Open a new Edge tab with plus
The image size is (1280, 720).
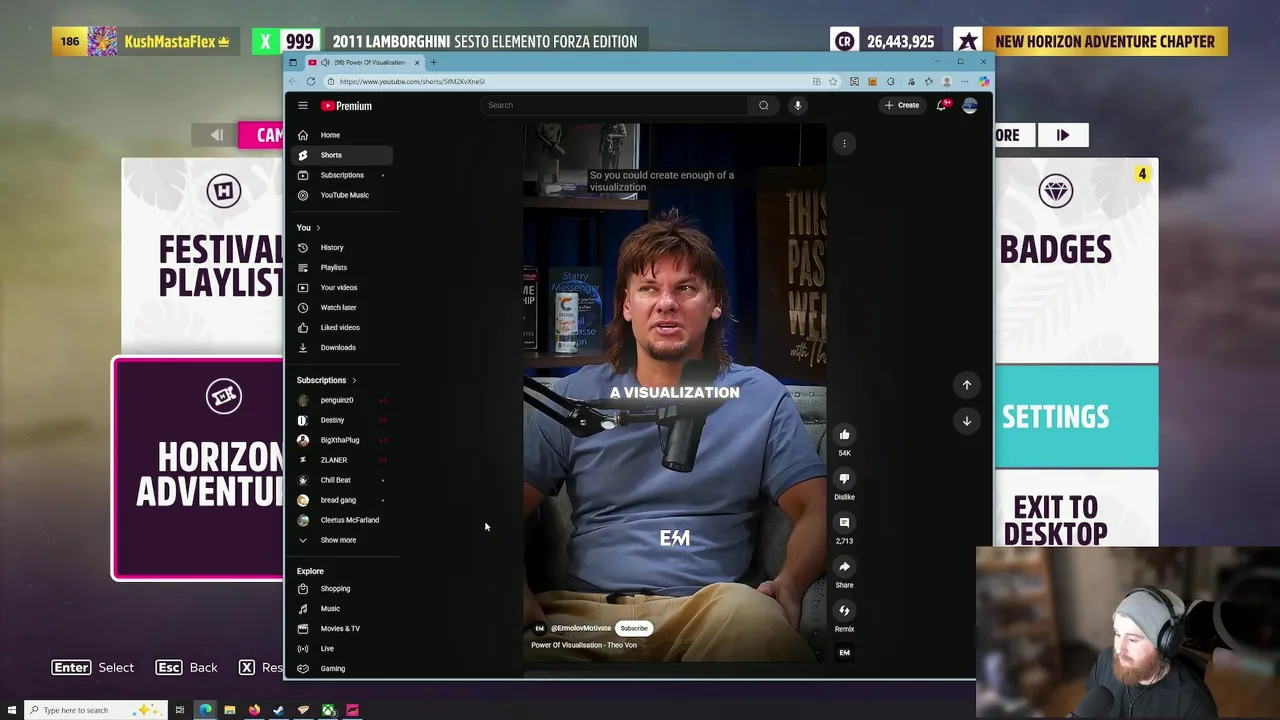tap(433, 62)
